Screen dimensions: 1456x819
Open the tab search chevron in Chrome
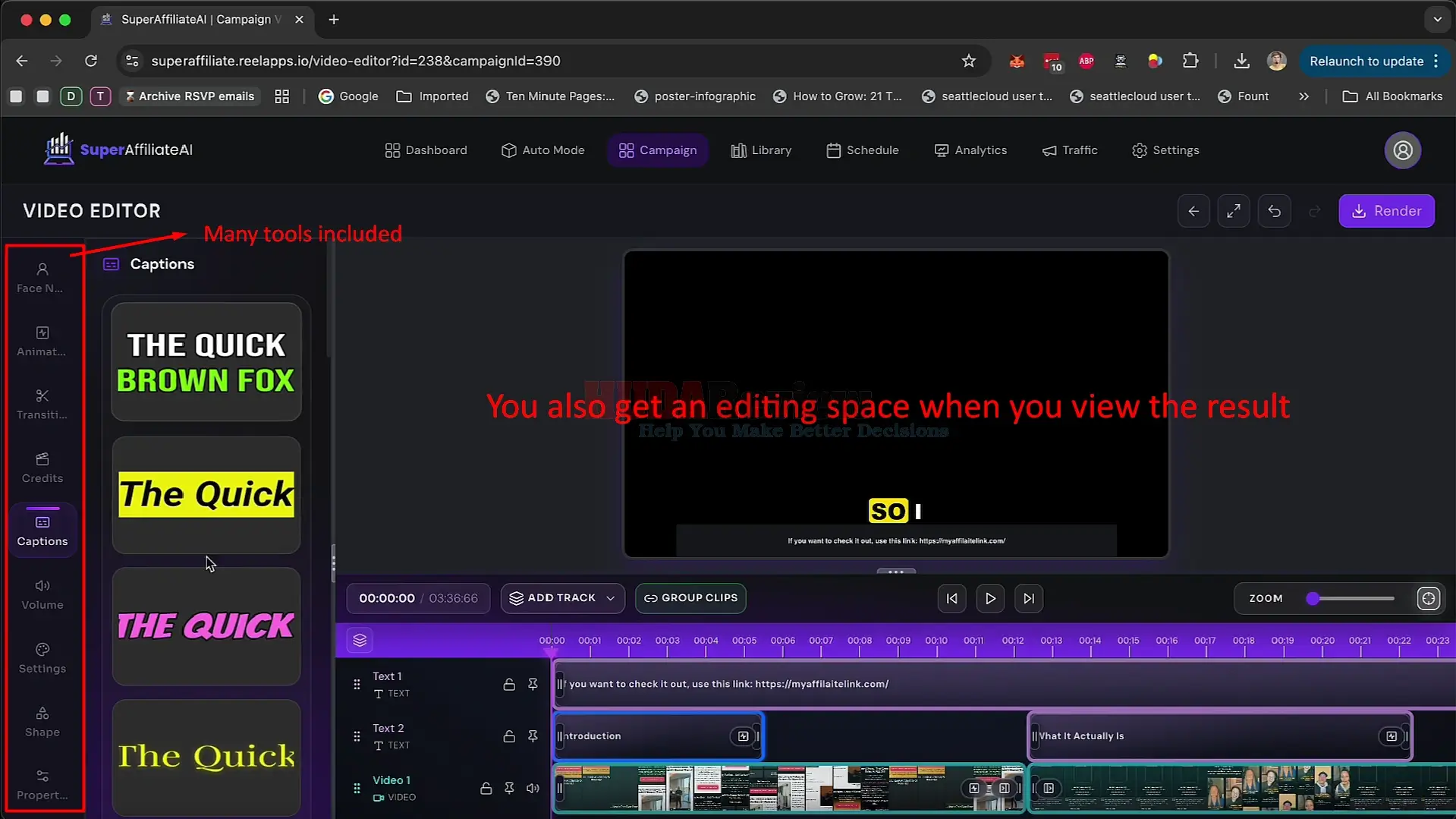[1437, 20]
